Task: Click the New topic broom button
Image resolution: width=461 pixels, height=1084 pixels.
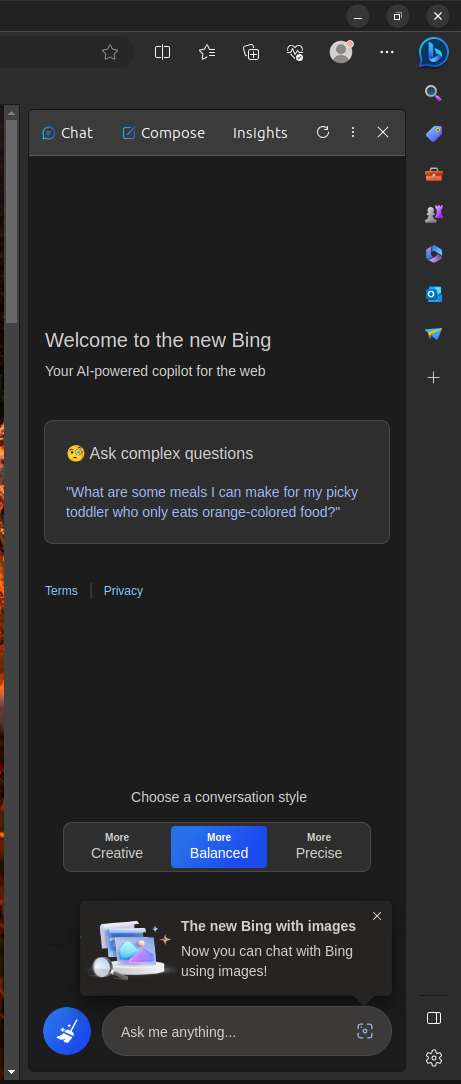Action: tap(67, 1031)
